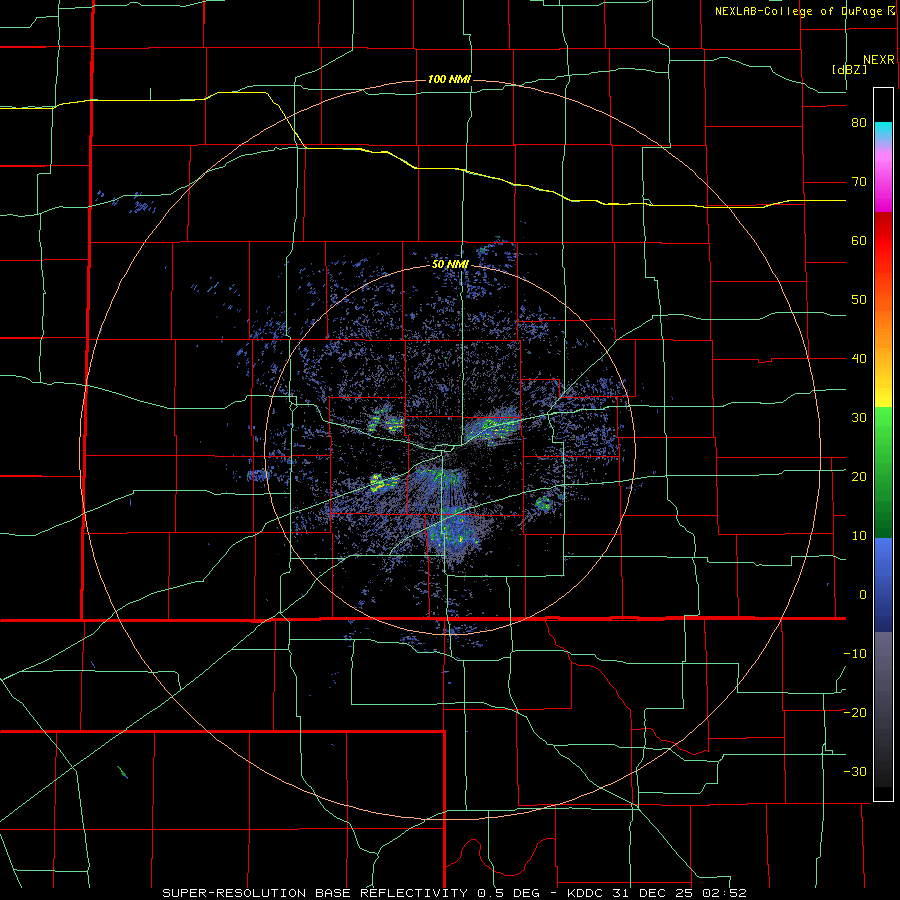
Task: Click the 10 value on the dBZ scale
Action: coord(859,536)
